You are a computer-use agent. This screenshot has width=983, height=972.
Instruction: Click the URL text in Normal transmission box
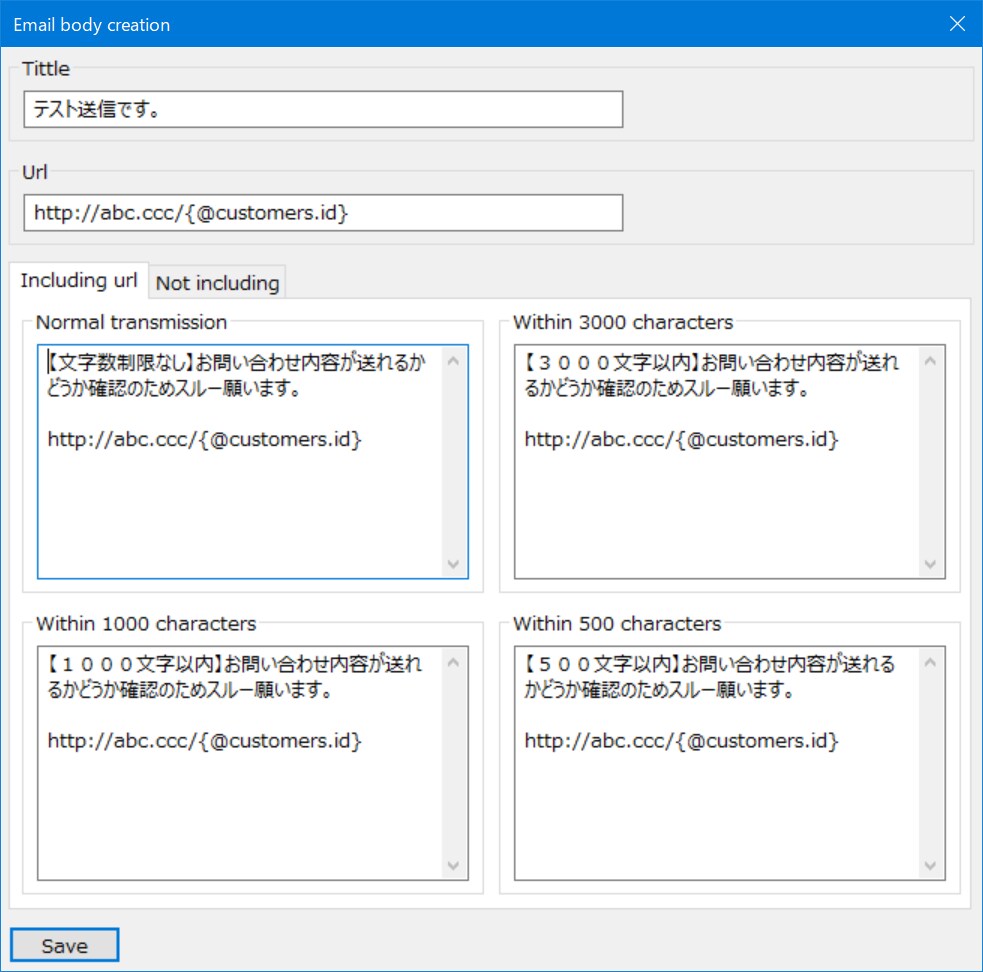(204, 440)
